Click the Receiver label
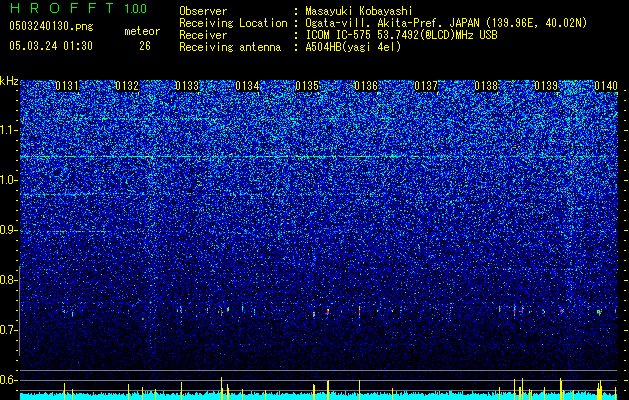Image resolution: width=629 pixels, height=400 pixels. [x=203, y=35]
